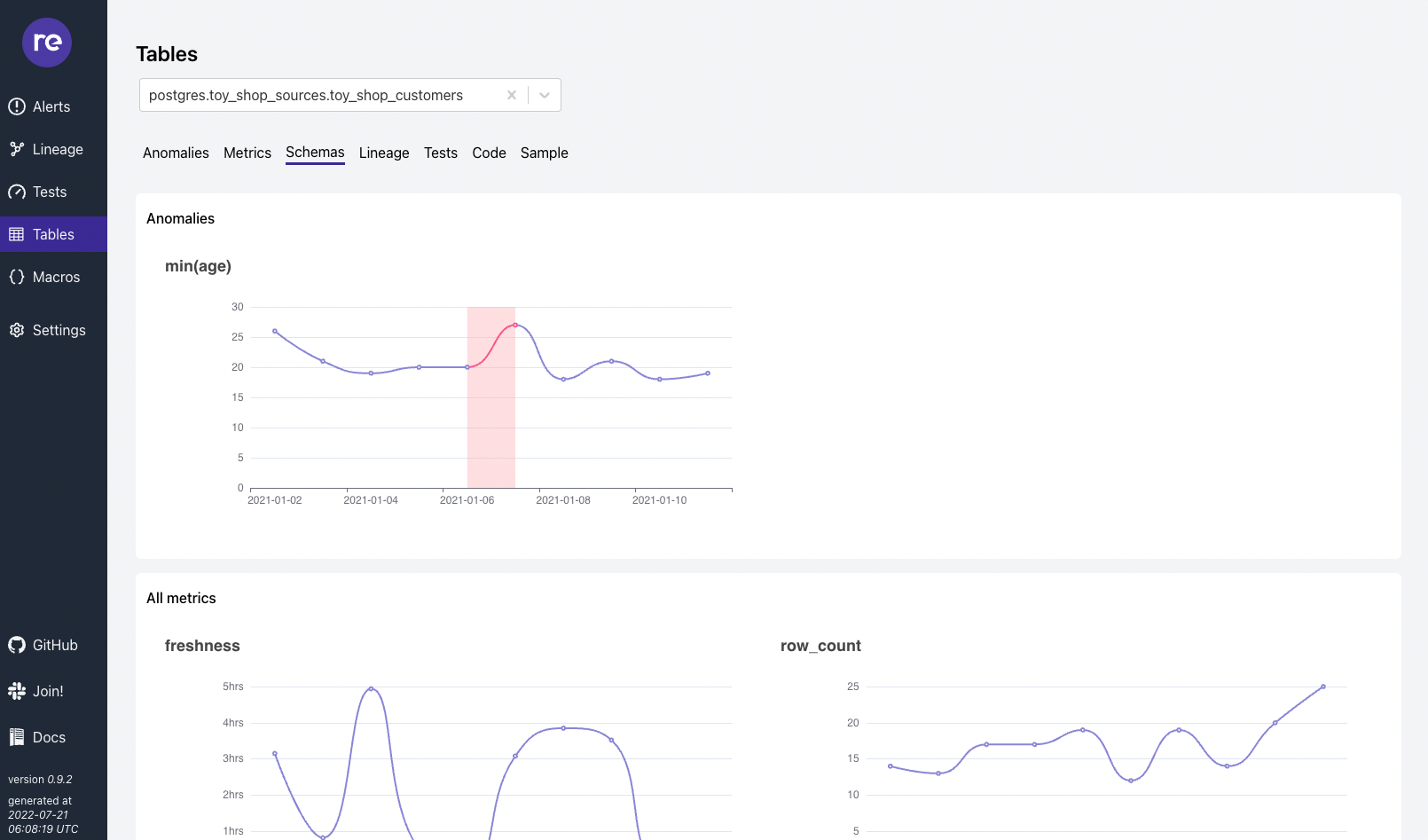Click the freshness chart title
This screenshot has width=1428, height=840.
(202, 646)
